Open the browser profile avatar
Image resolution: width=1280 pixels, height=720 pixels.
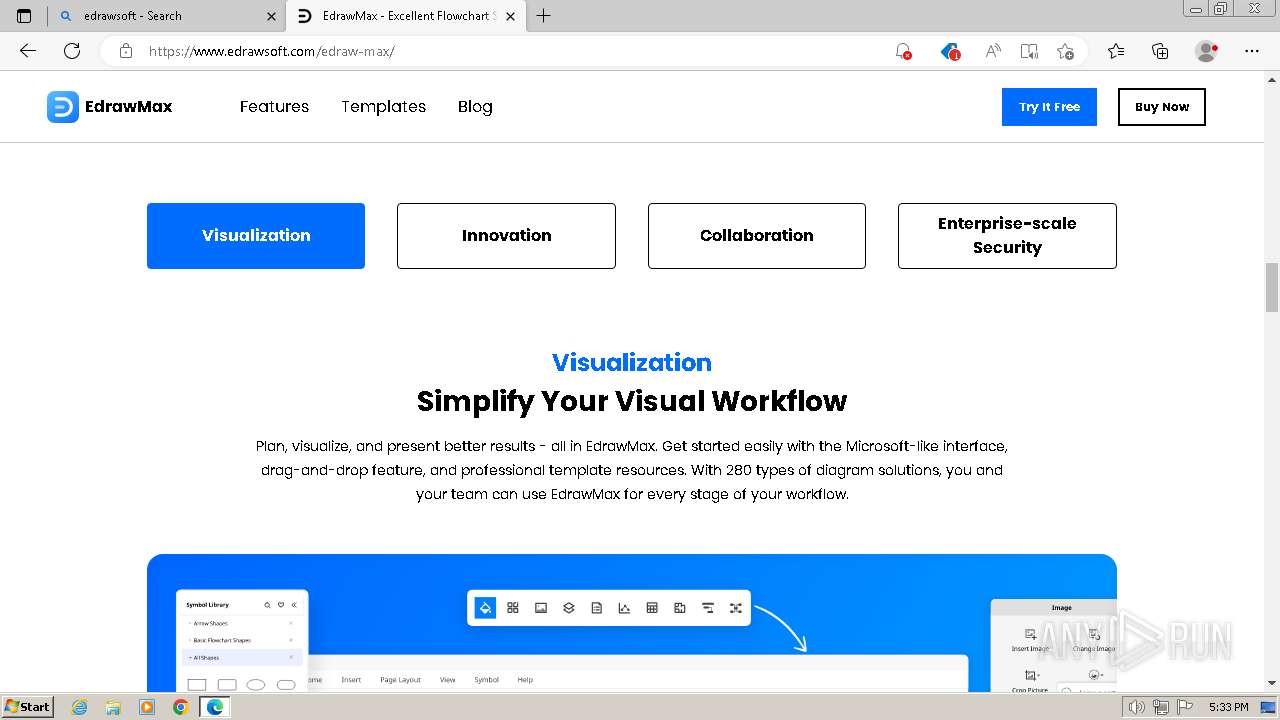point(1207,51)
